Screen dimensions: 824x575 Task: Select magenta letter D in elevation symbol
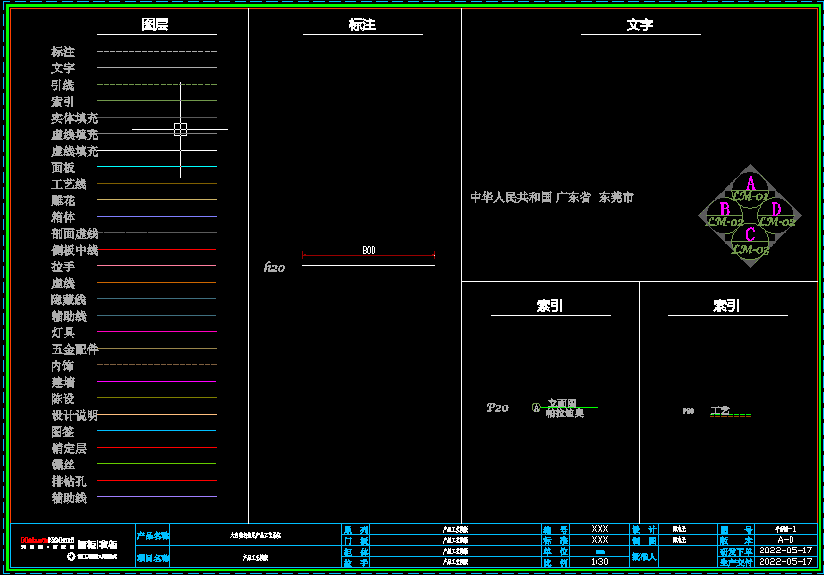pos(776,208)
